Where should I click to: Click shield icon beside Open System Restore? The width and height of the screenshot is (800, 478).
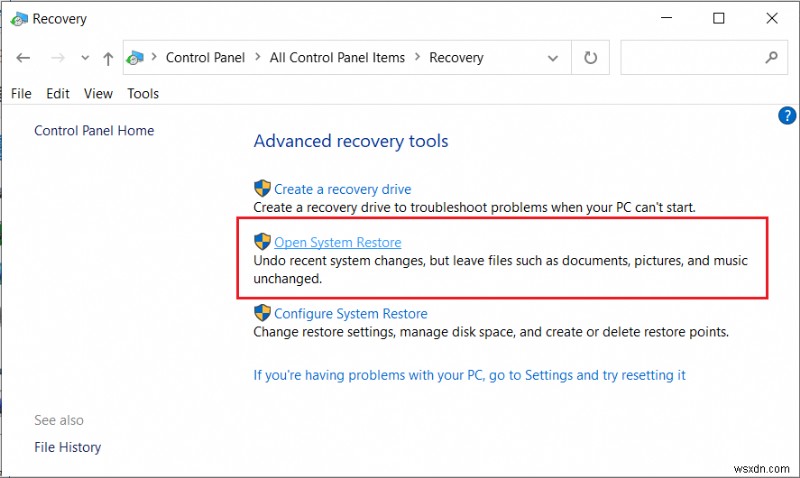[262, 242]
